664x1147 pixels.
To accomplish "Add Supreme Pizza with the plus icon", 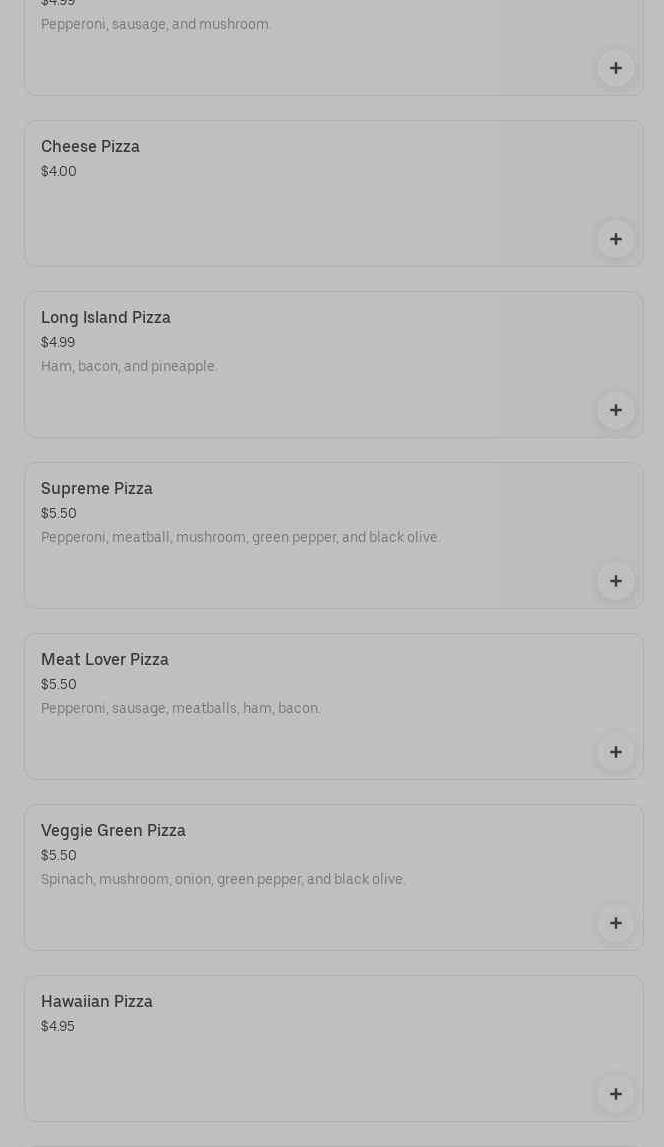I will pyautogui.click(x=616, y=581).
